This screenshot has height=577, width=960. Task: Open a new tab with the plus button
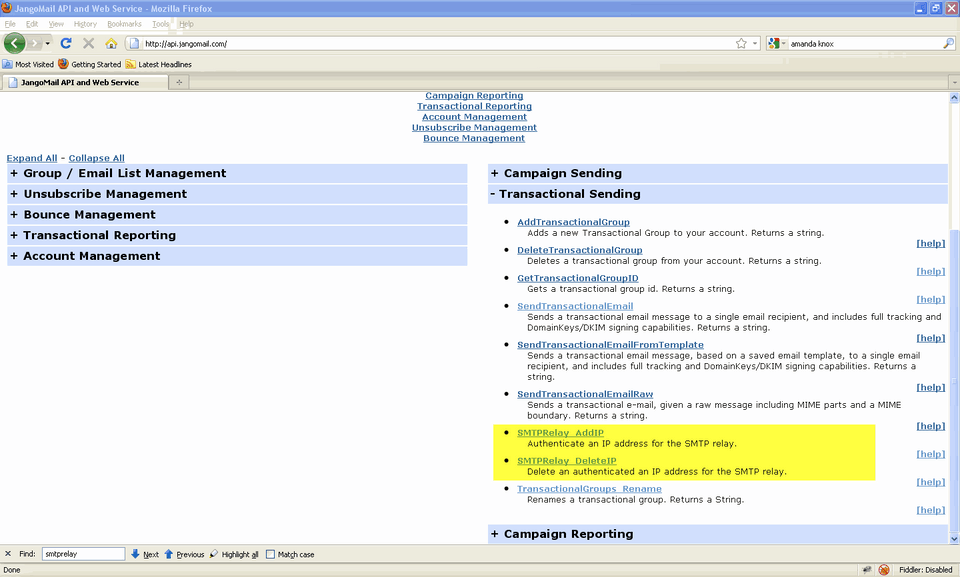pos(179,82)
